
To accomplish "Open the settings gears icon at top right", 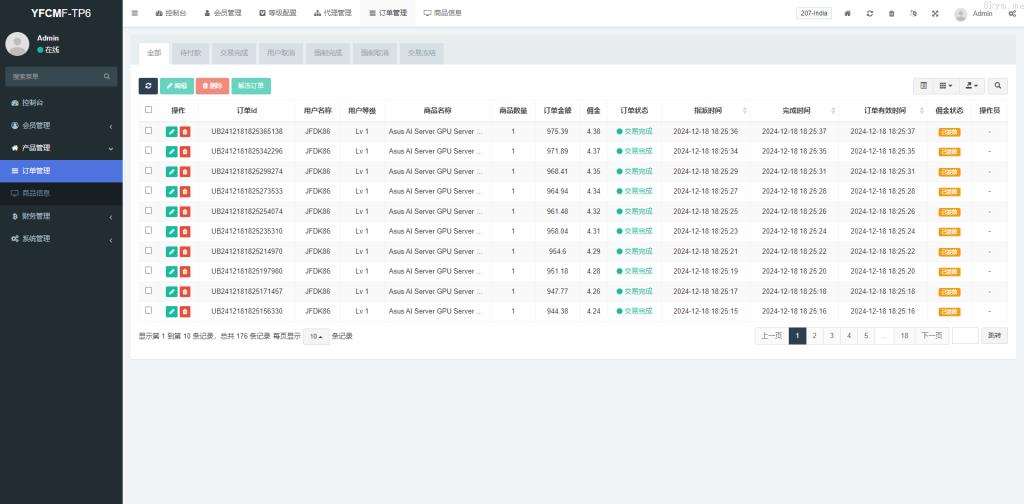I will (x=1012, y=14).
